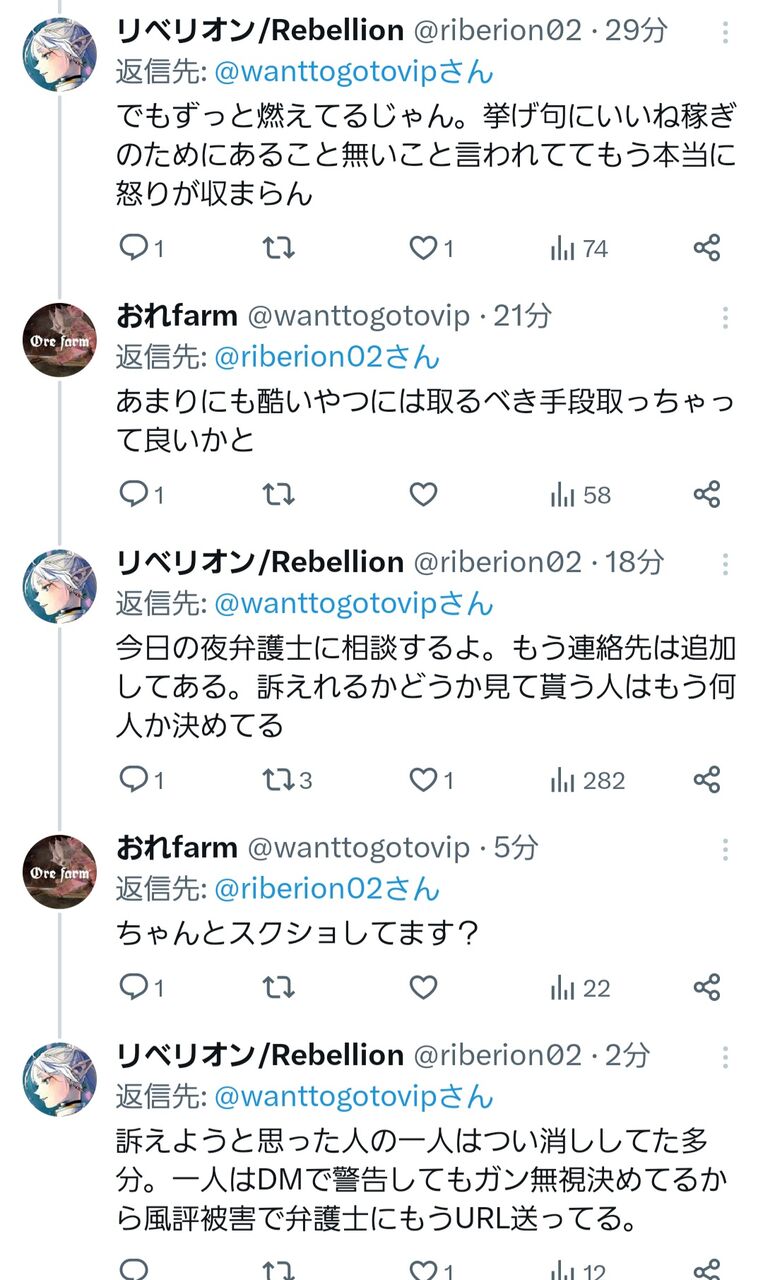Open more options on the 18分 tweet

(x=725, y=565)
